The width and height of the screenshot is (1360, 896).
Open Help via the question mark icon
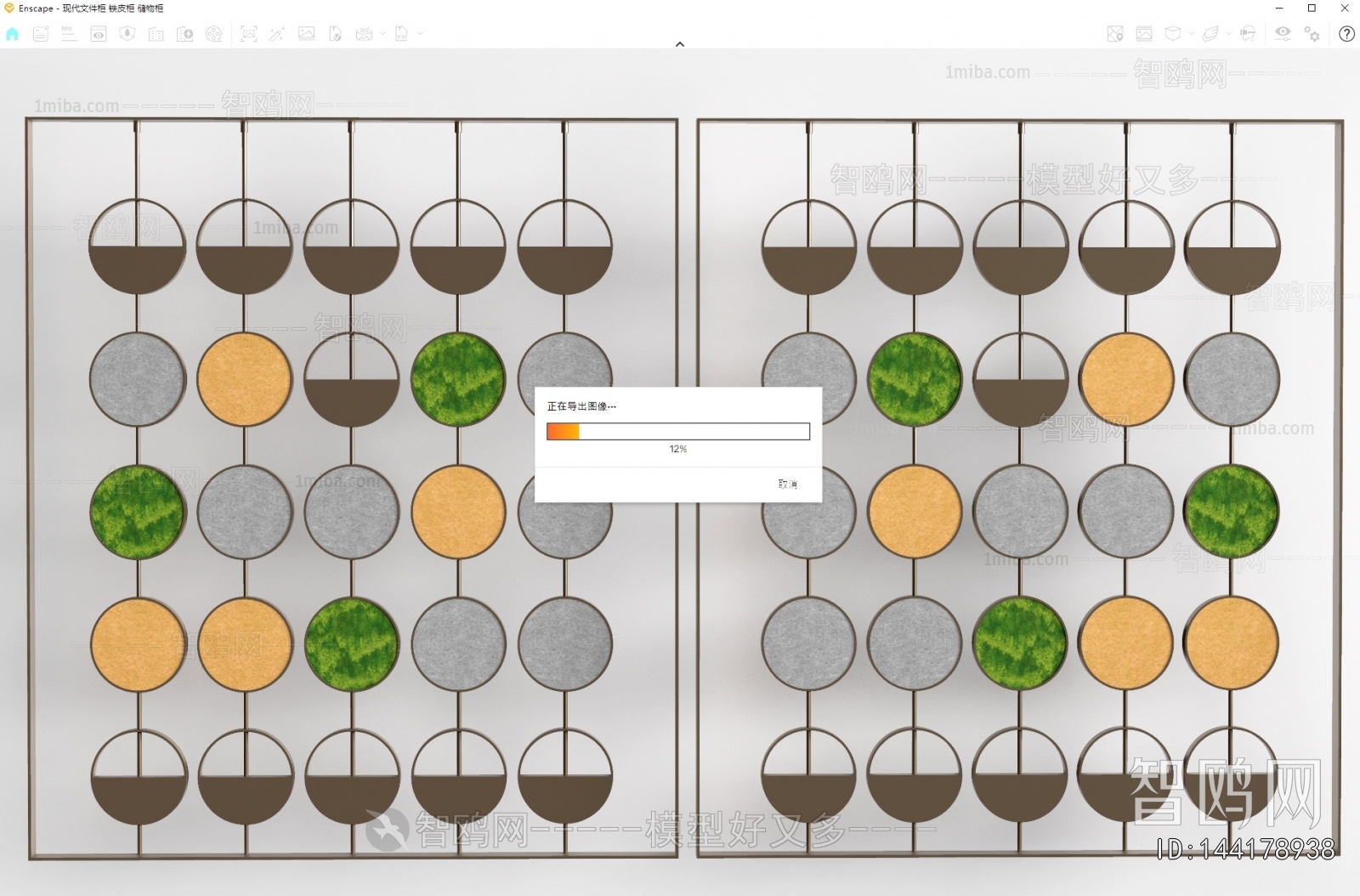tap(1346, 34)
